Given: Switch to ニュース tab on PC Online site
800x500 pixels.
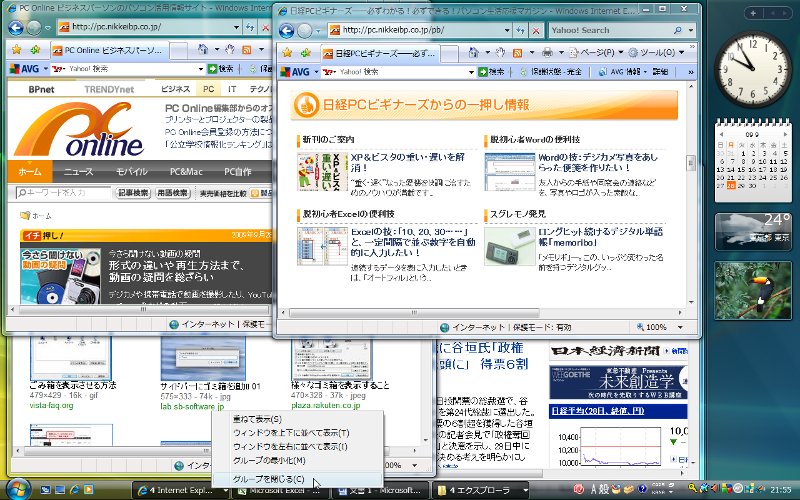Looking at the screenshot, I should (78, 171).
